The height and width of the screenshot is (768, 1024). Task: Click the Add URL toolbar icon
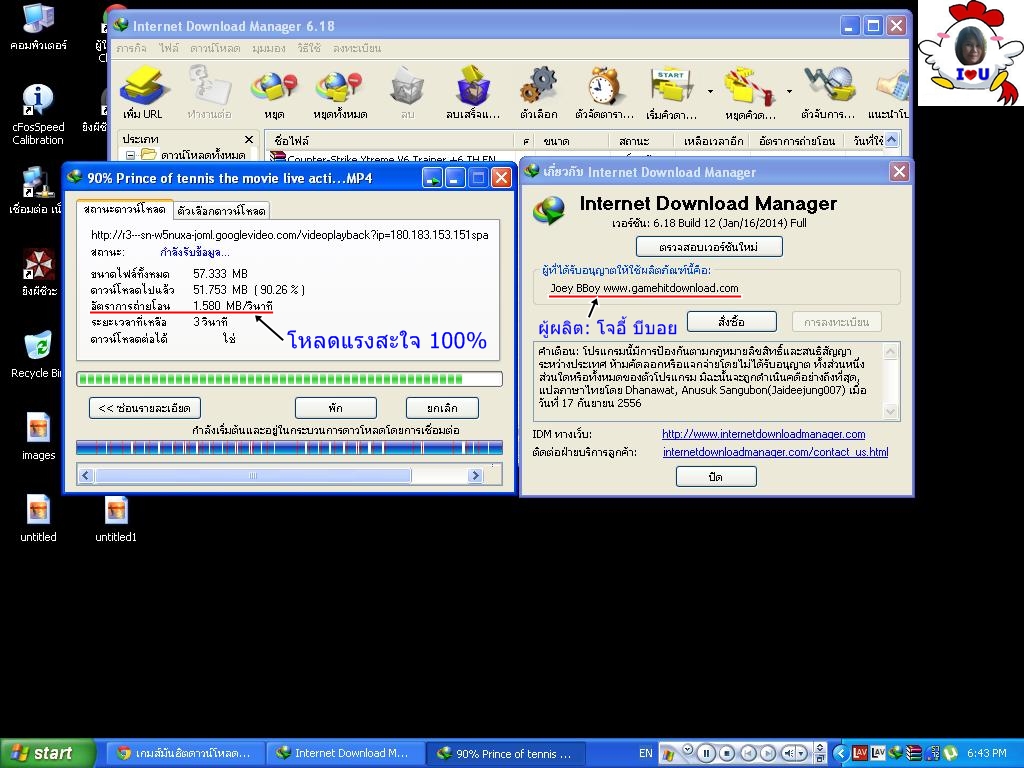[x=143, y=92]
